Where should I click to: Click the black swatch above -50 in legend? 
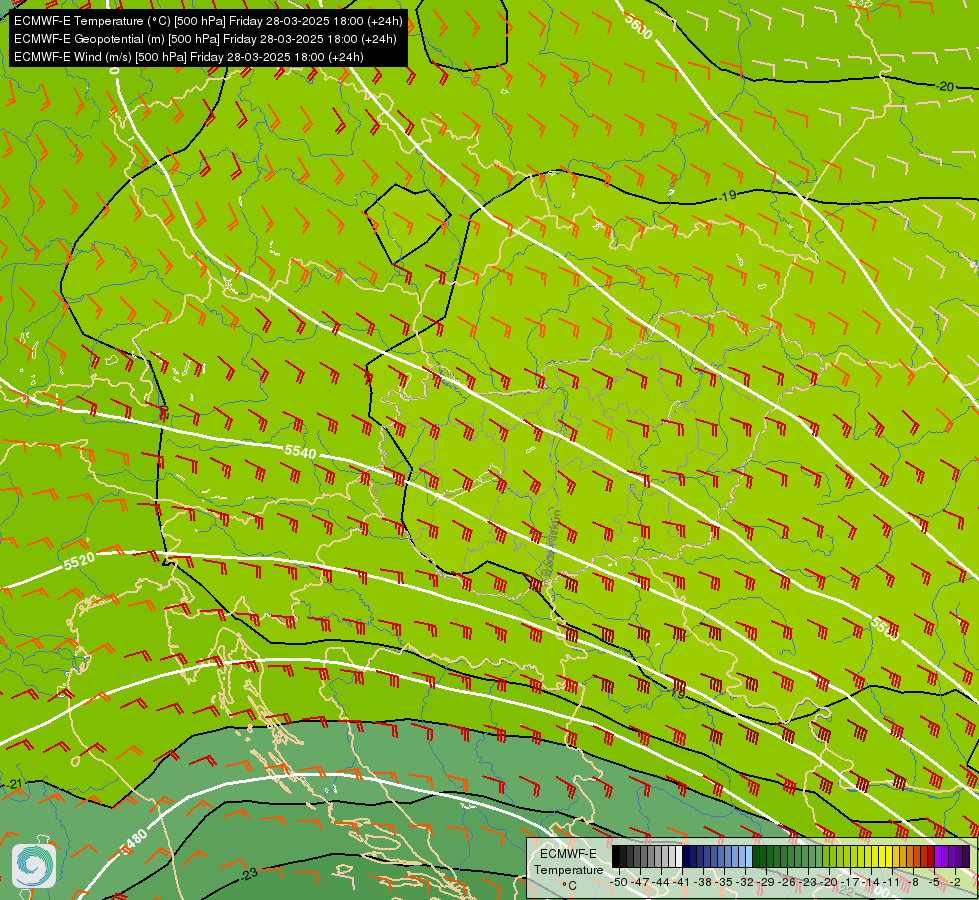coord(616,856)
